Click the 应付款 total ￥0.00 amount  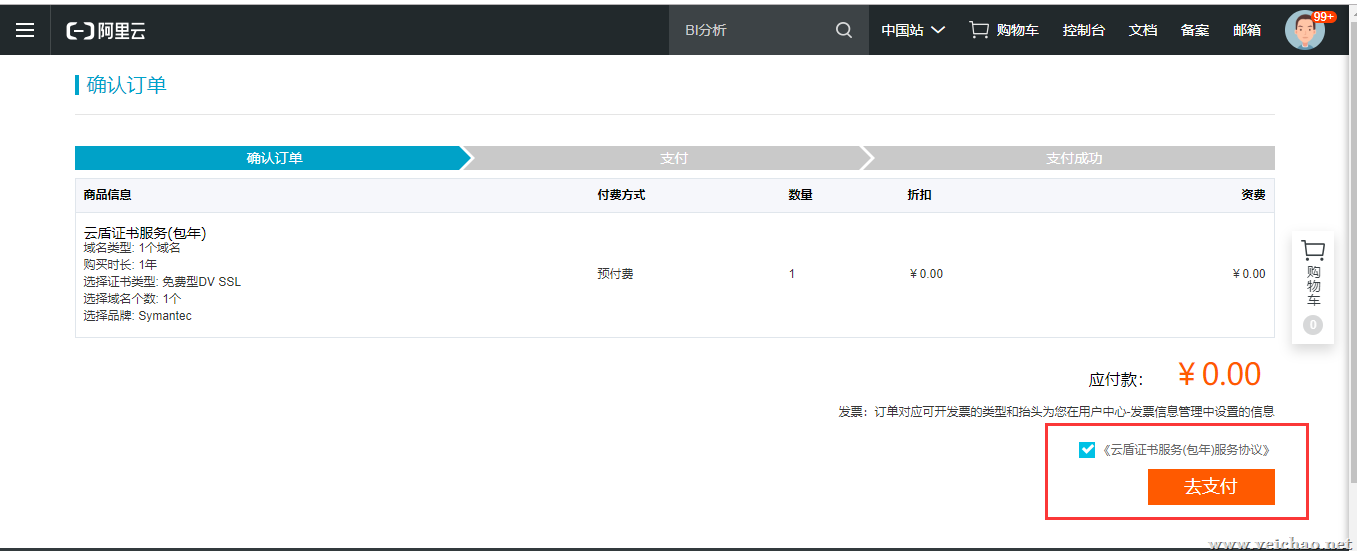click(1219, 375)
